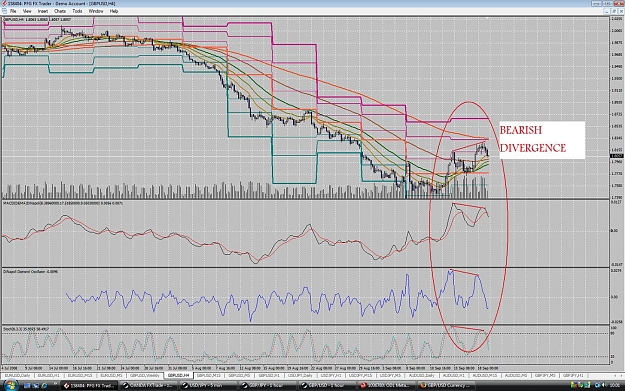Activate the GBP/USD 1 hour taskbar button

tap(327, 385)
